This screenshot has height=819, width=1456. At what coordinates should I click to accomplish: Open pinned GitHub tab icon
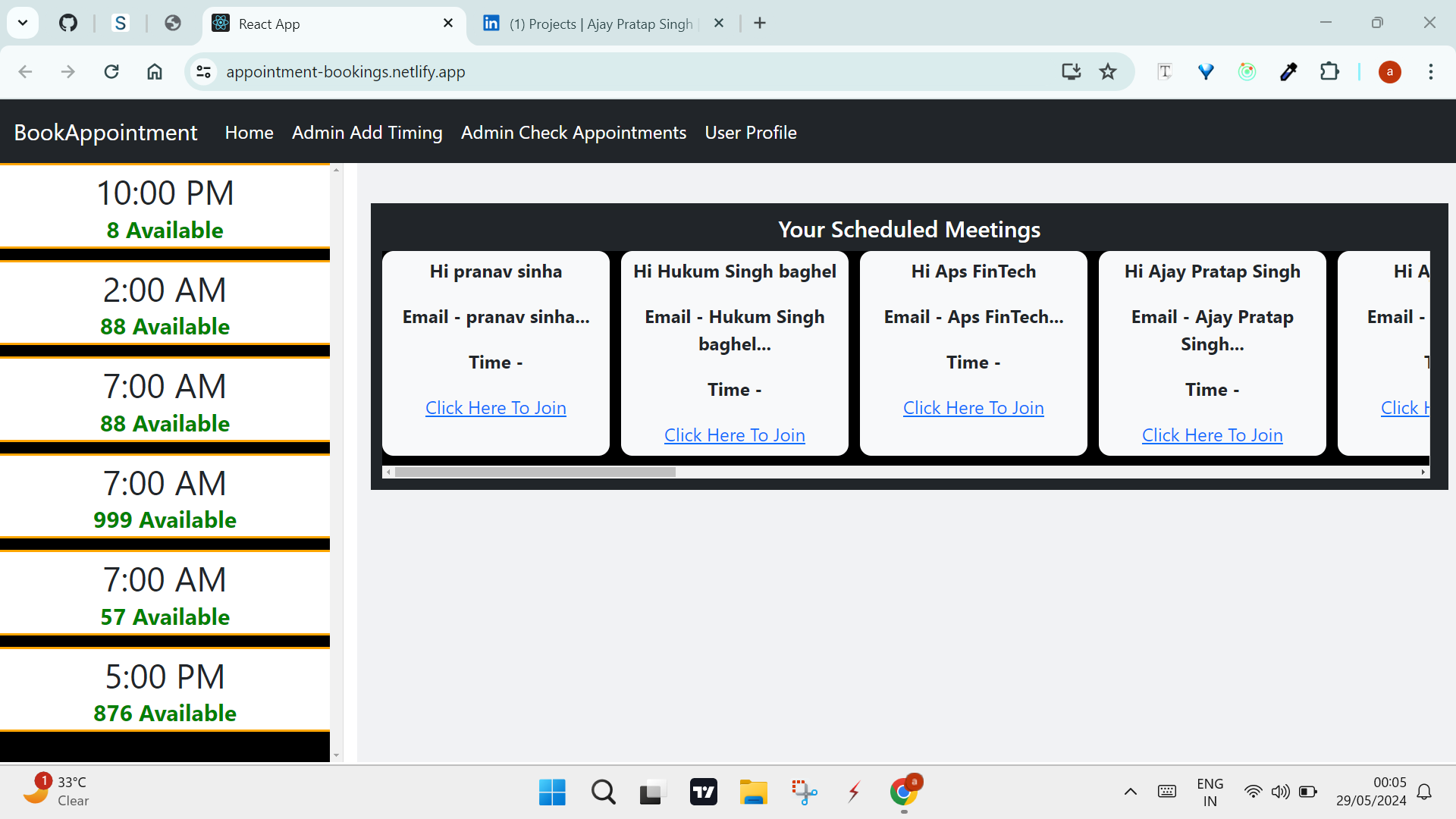point(68,24)
